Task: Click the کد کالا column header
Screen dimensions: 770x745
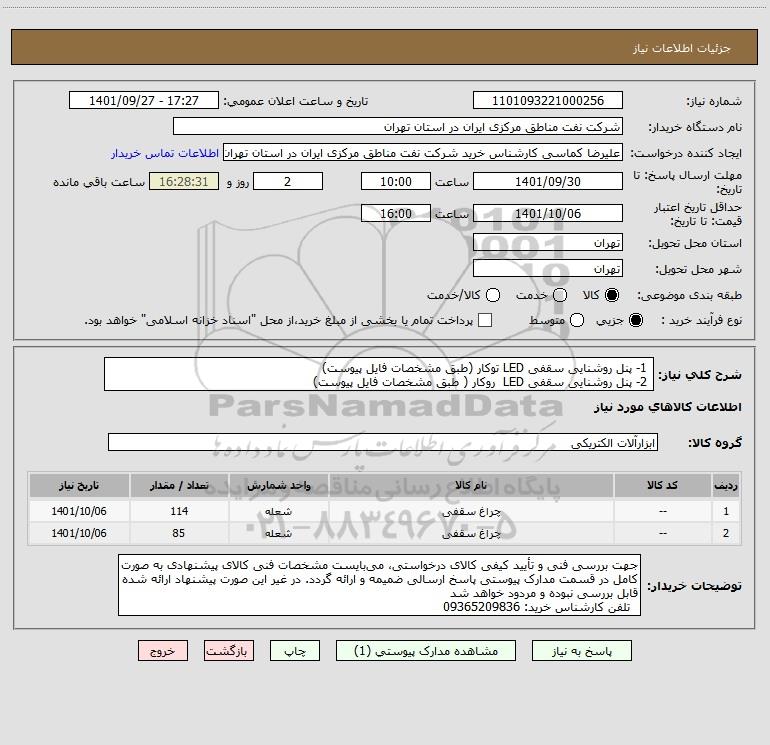Action: [662, 485]
